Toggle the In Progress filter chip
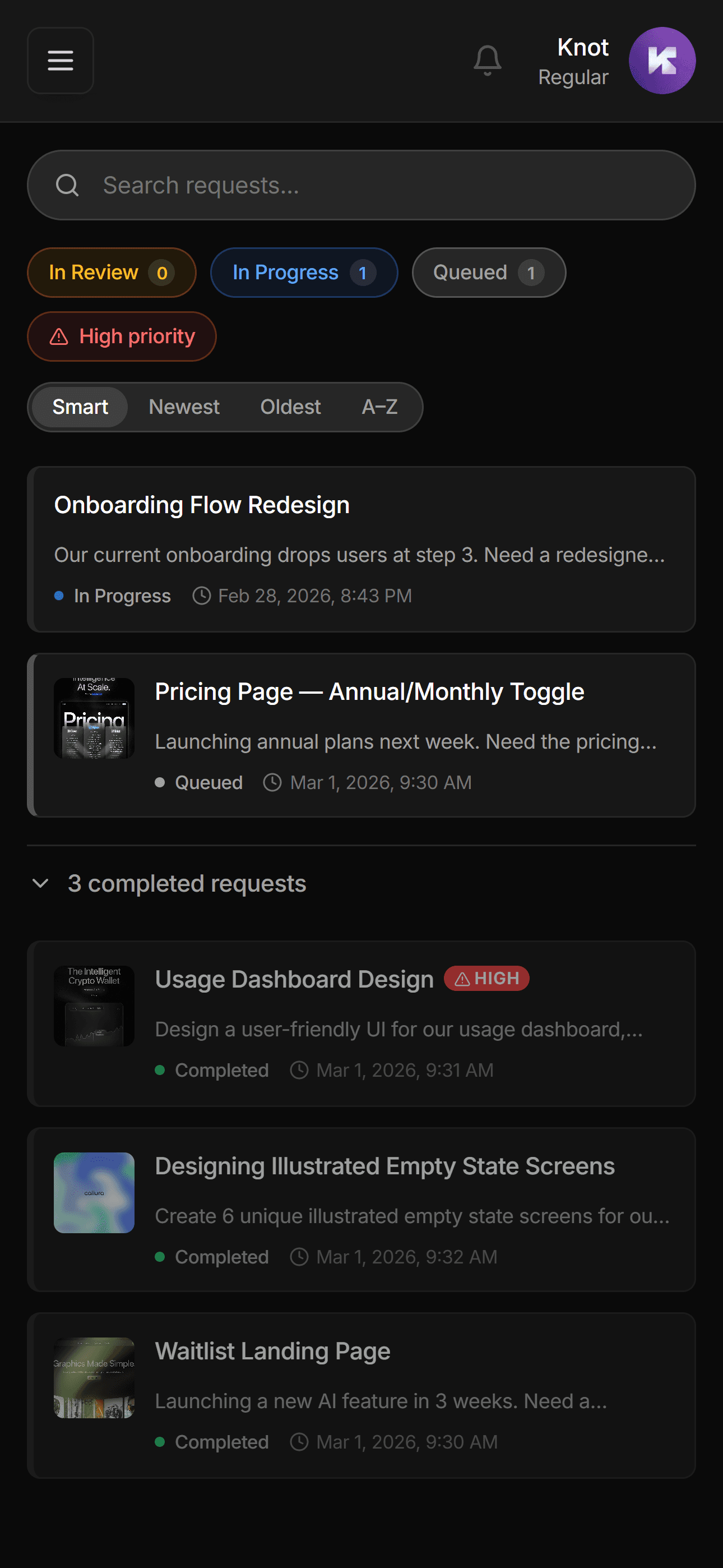This screenshot has width=723, height=1568. [304, 273]
